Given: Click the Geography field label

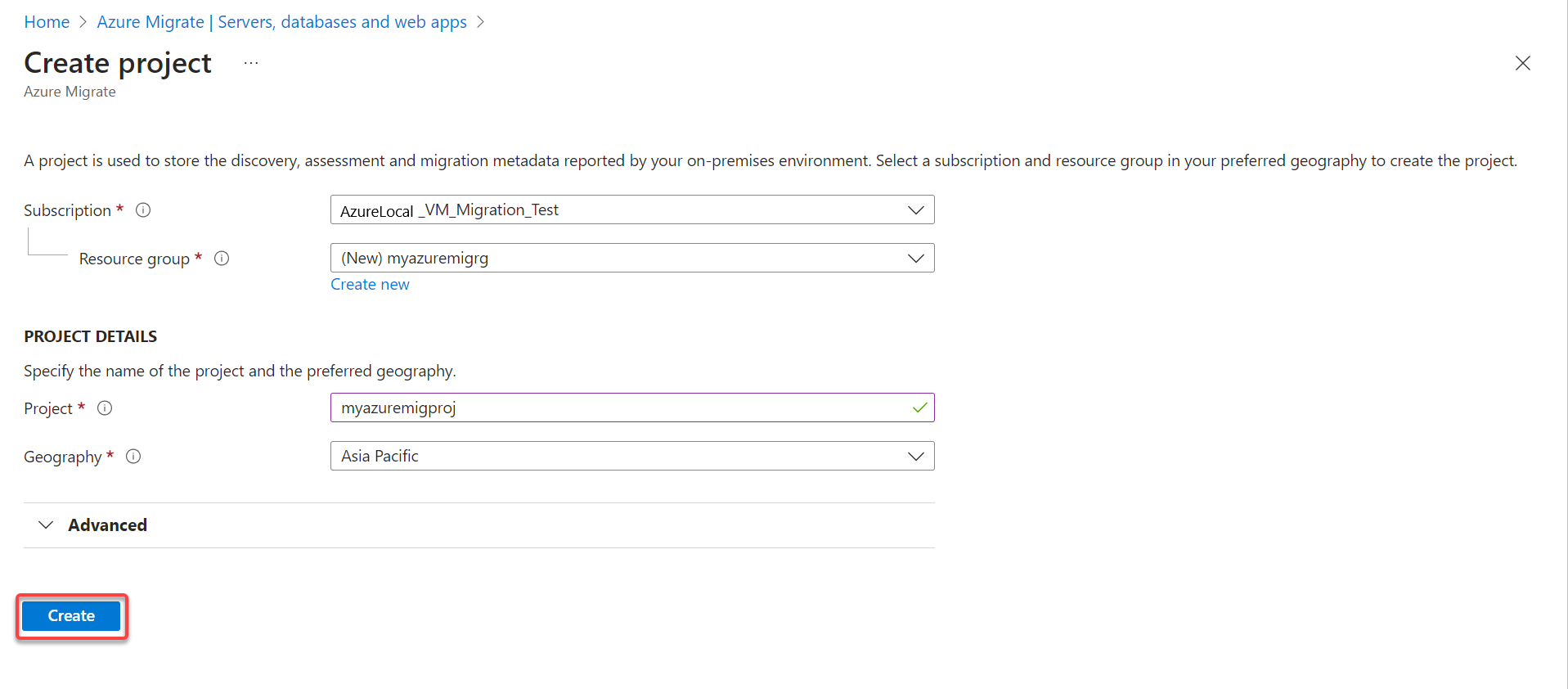Looking at the screenshot, I should click(x=62, y=457).
